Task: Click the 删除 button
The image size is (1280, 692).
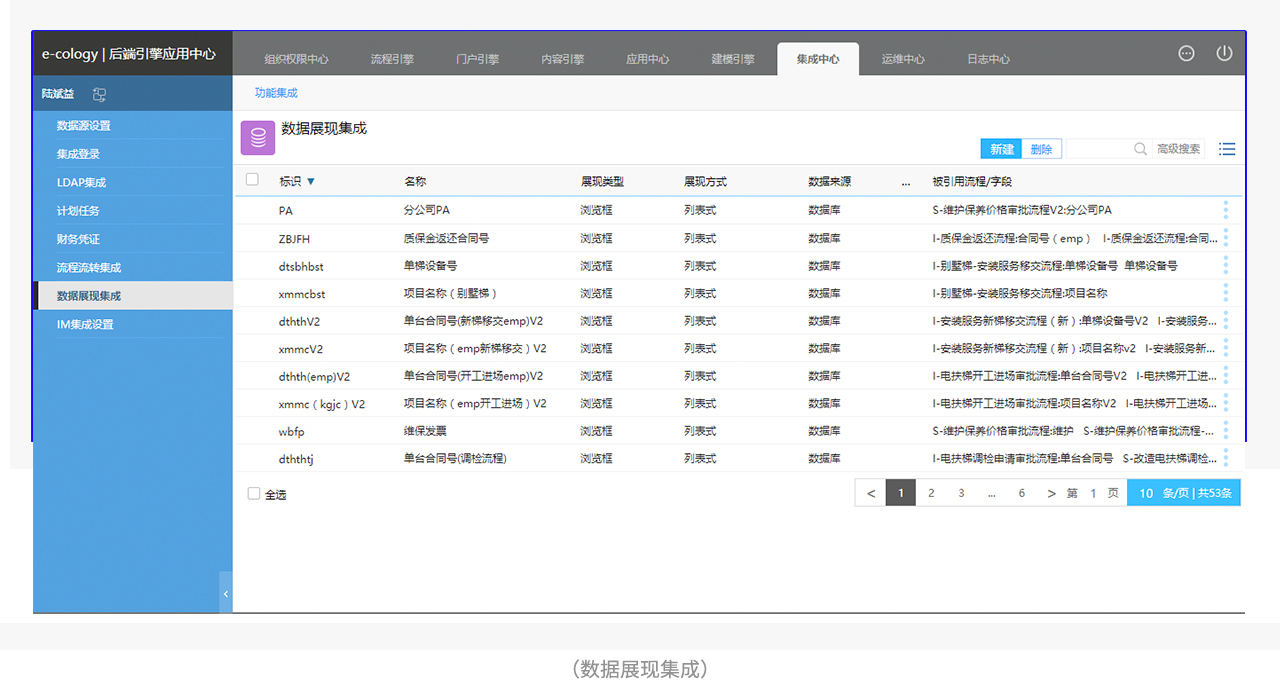Action: coord(1042,149)
